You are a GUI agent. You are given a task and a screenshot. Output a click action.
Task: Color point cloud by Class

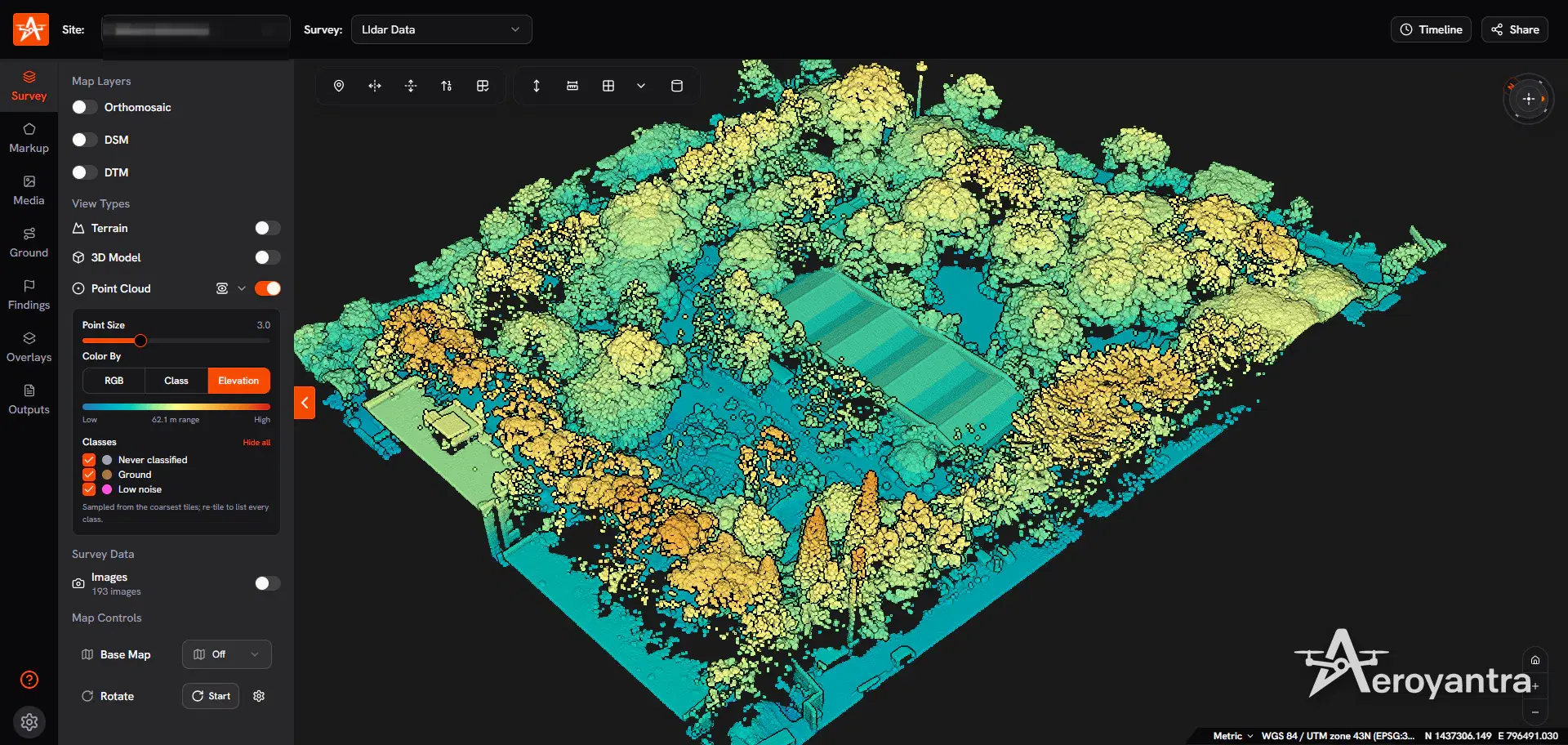pyautogui.click(x=176, y=381)
